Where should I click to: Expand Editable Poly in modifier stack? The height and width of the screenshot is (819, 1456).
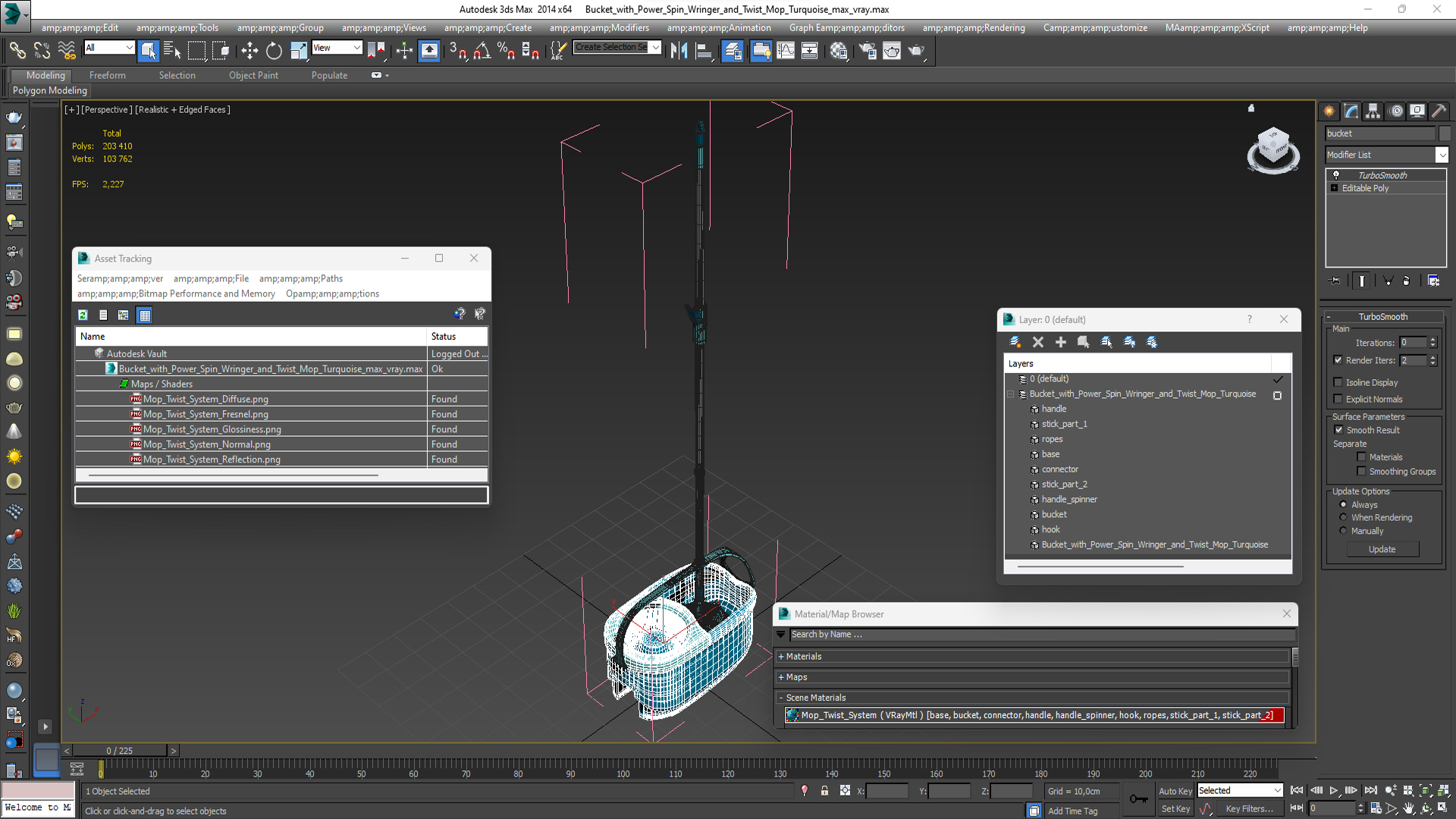[1334, 188]
